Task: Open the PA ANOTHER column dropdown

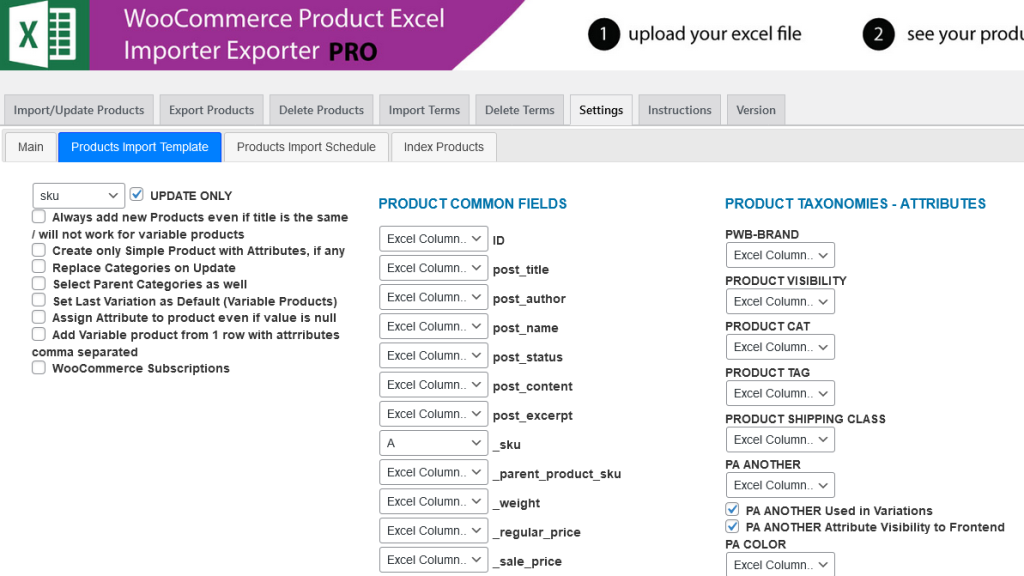Action: [780, 486]
